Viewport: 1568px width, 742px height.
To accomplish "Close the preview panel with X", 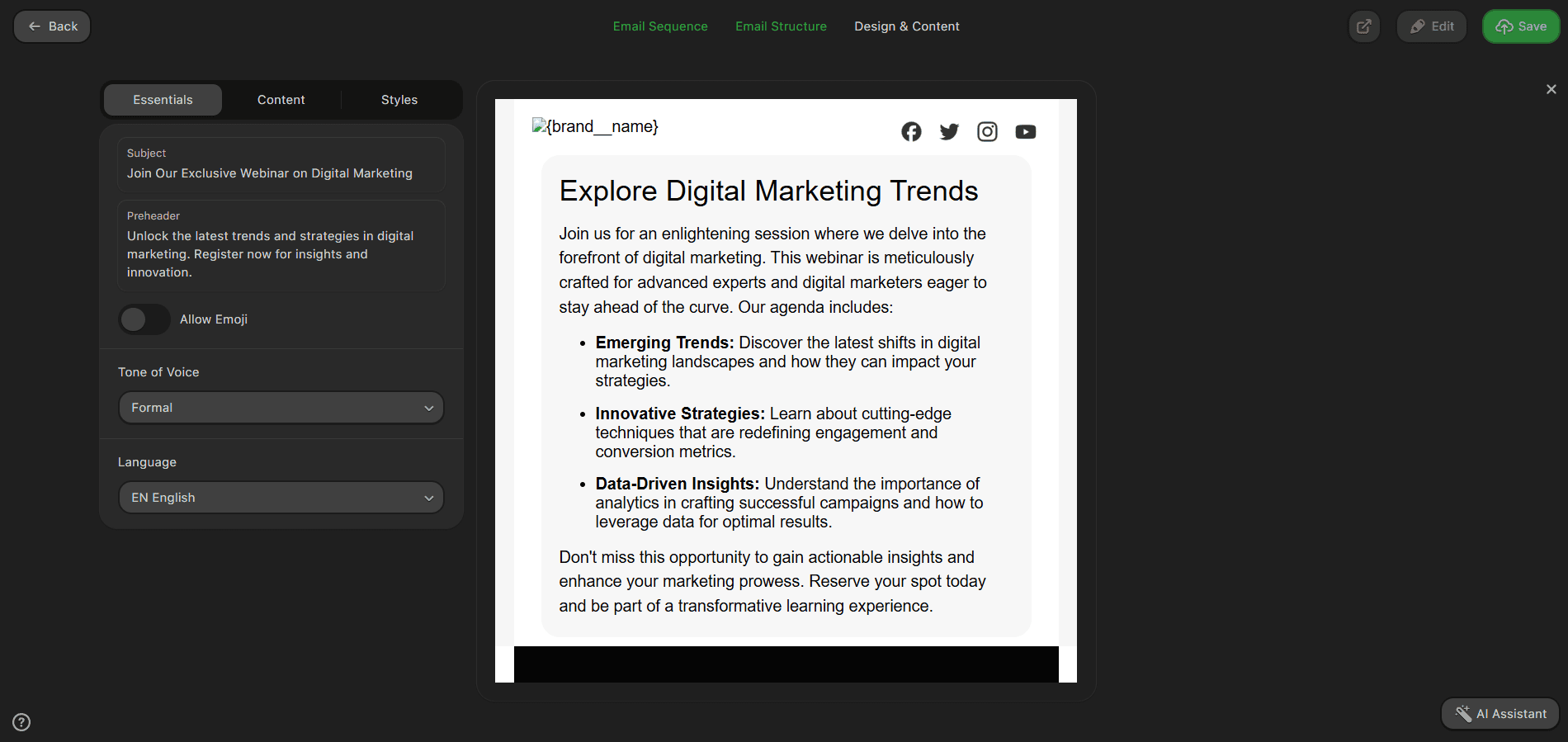I will (1551, 89).
